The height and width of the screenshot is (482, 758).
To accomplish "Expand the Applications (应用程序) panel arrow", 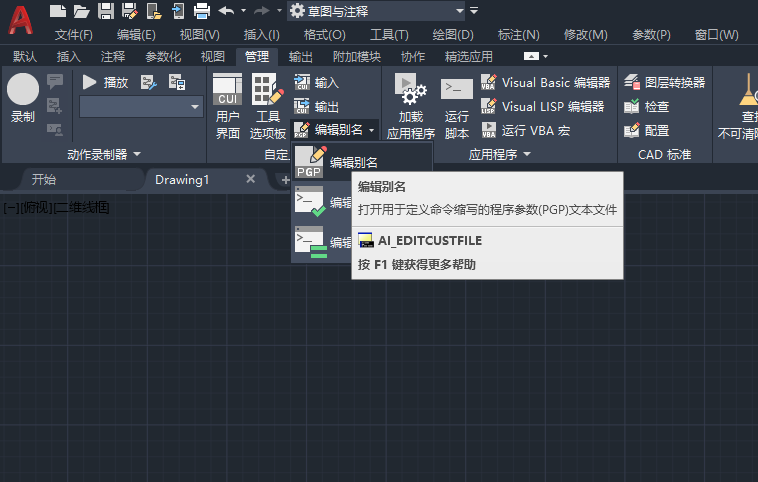I will tap(527, 154).
